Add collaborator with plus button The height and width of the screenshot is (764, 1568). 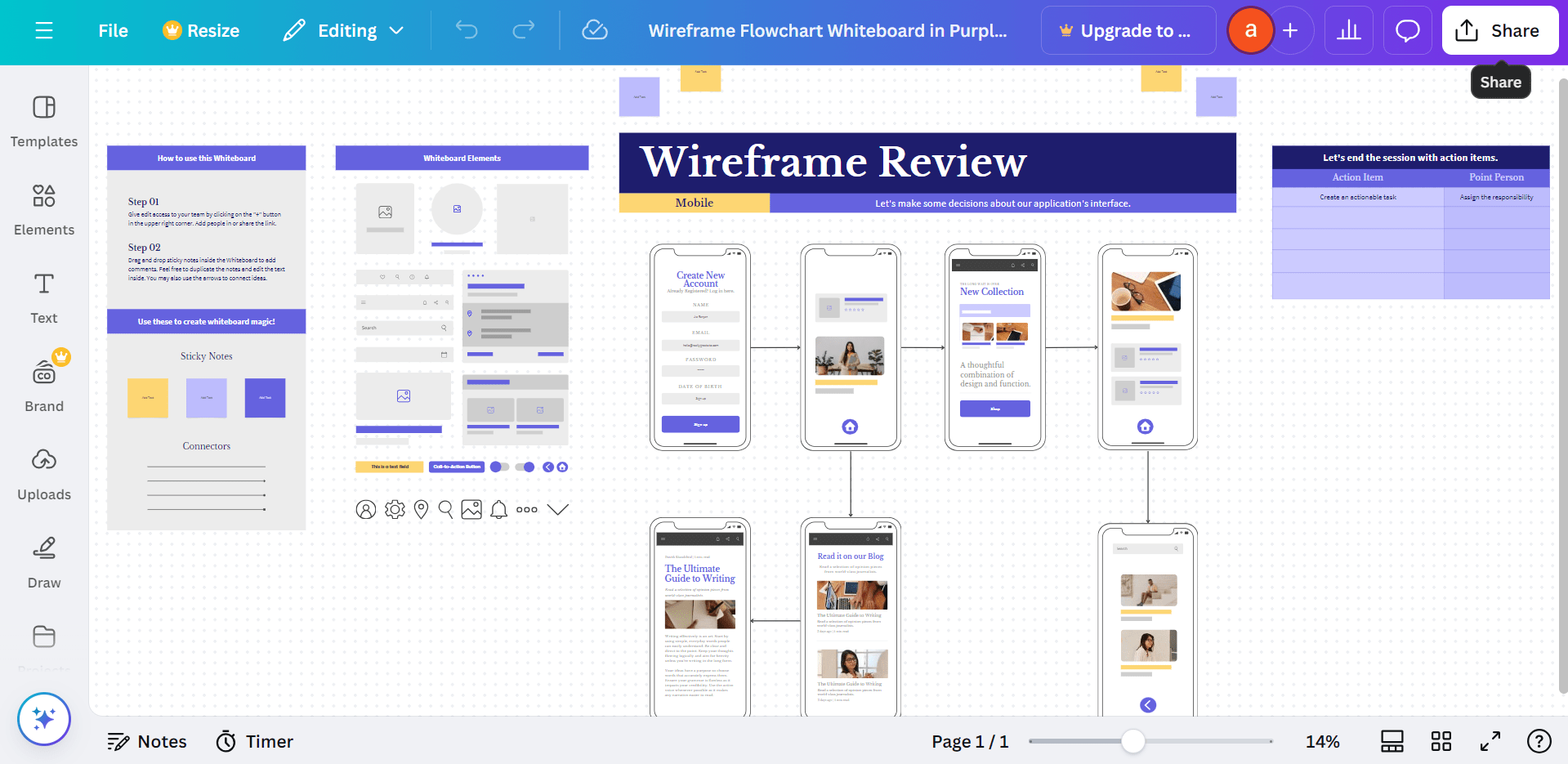point(1290,31)
